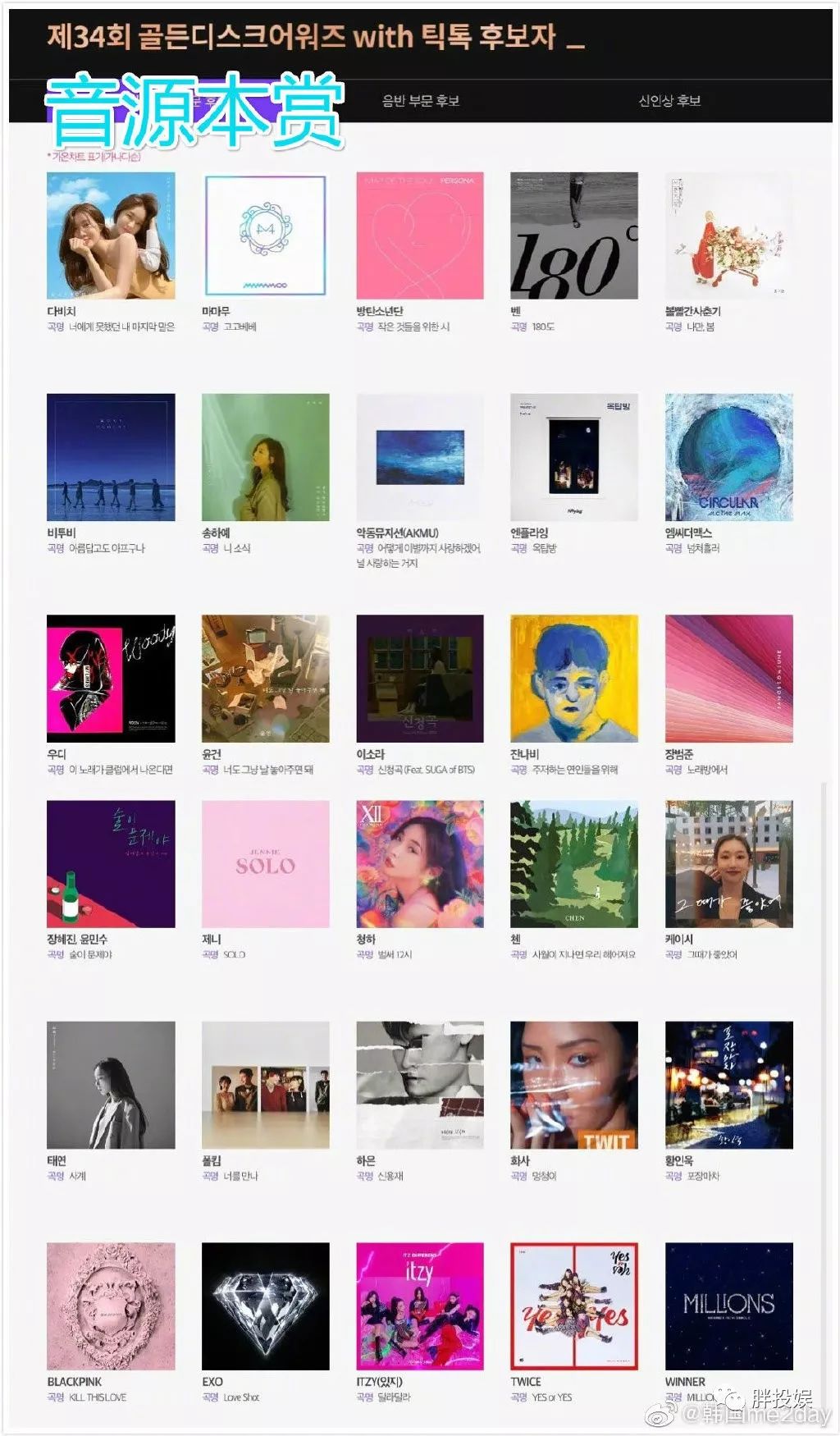
Task: Open the 음반 부문 후보 tab
Action: [421, 101]
